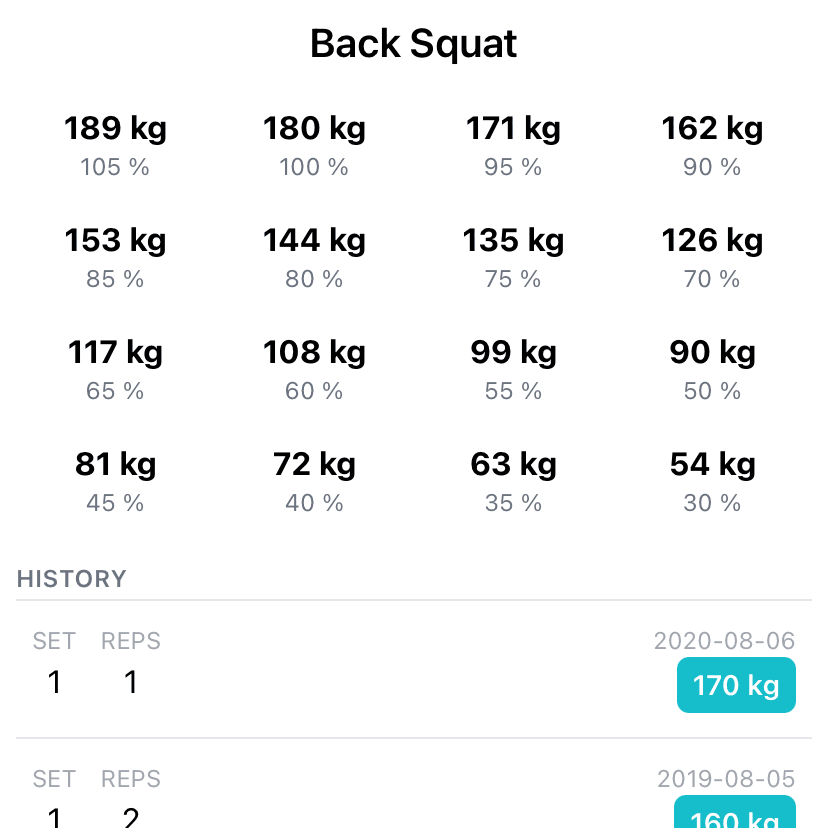
Task: Select the 108 kg 60 % cell
Action: point(314,369)
